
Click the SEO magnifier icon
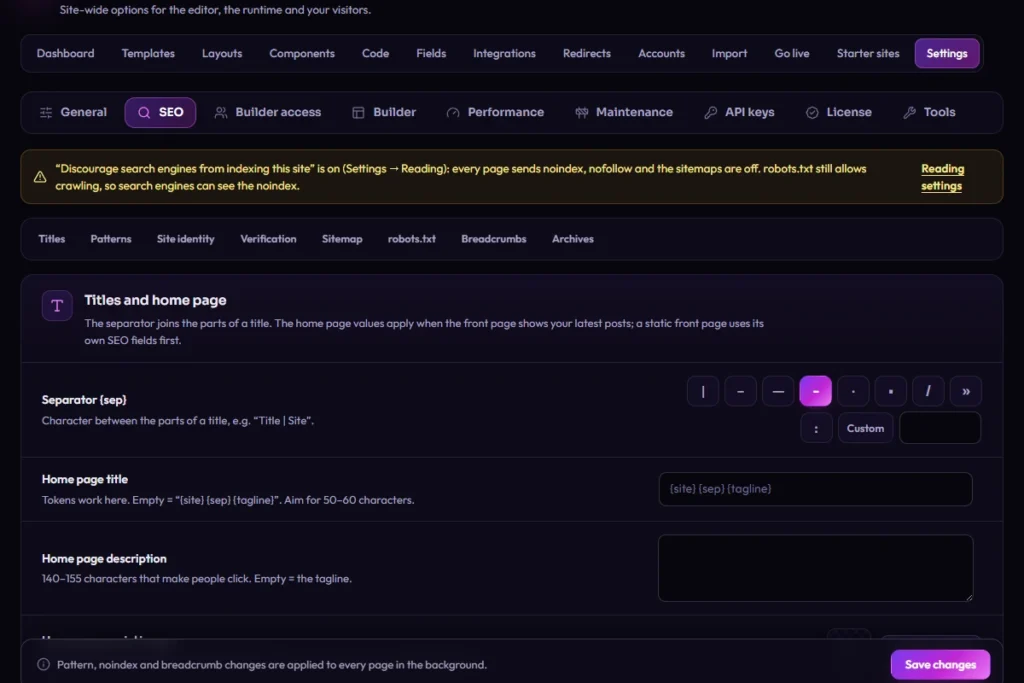coord(144,112)
